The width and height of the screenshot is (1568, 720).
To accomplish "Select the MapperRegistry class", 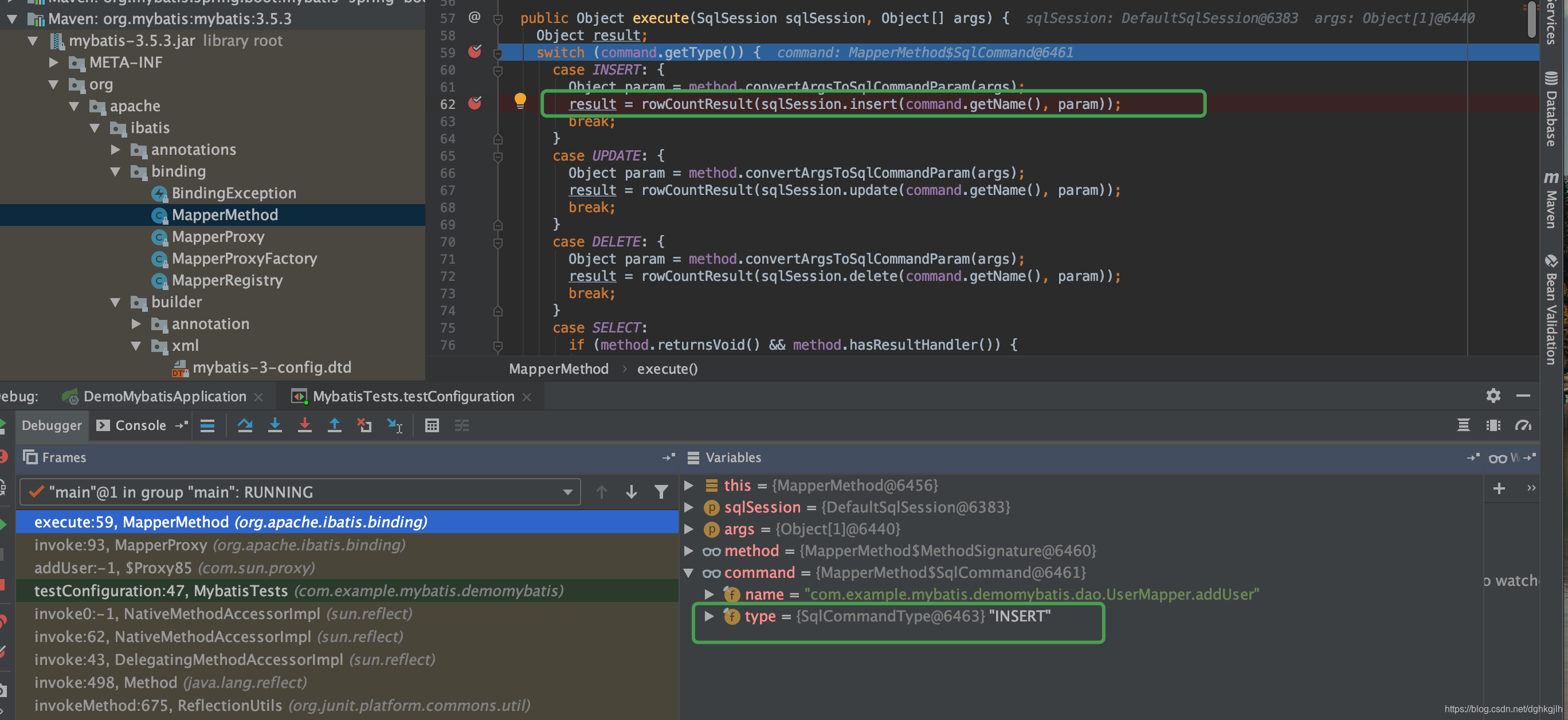I will [226, 280].
